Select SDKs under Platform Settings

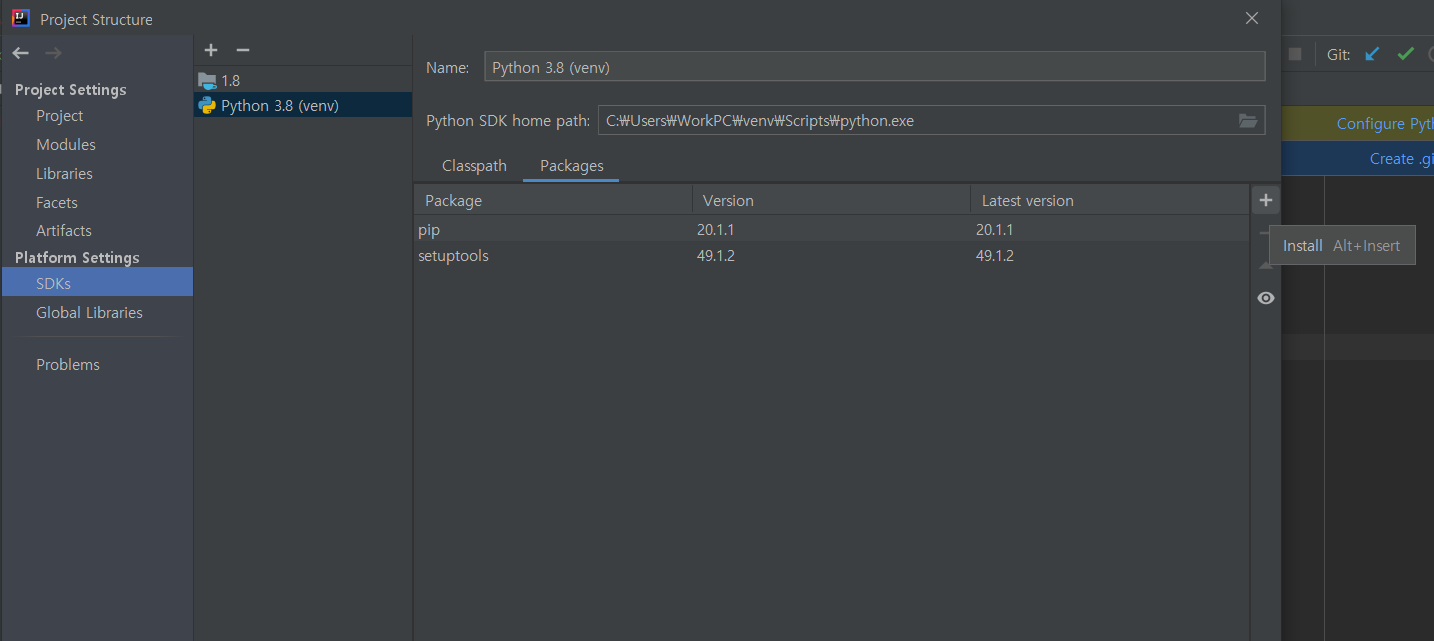97,282
